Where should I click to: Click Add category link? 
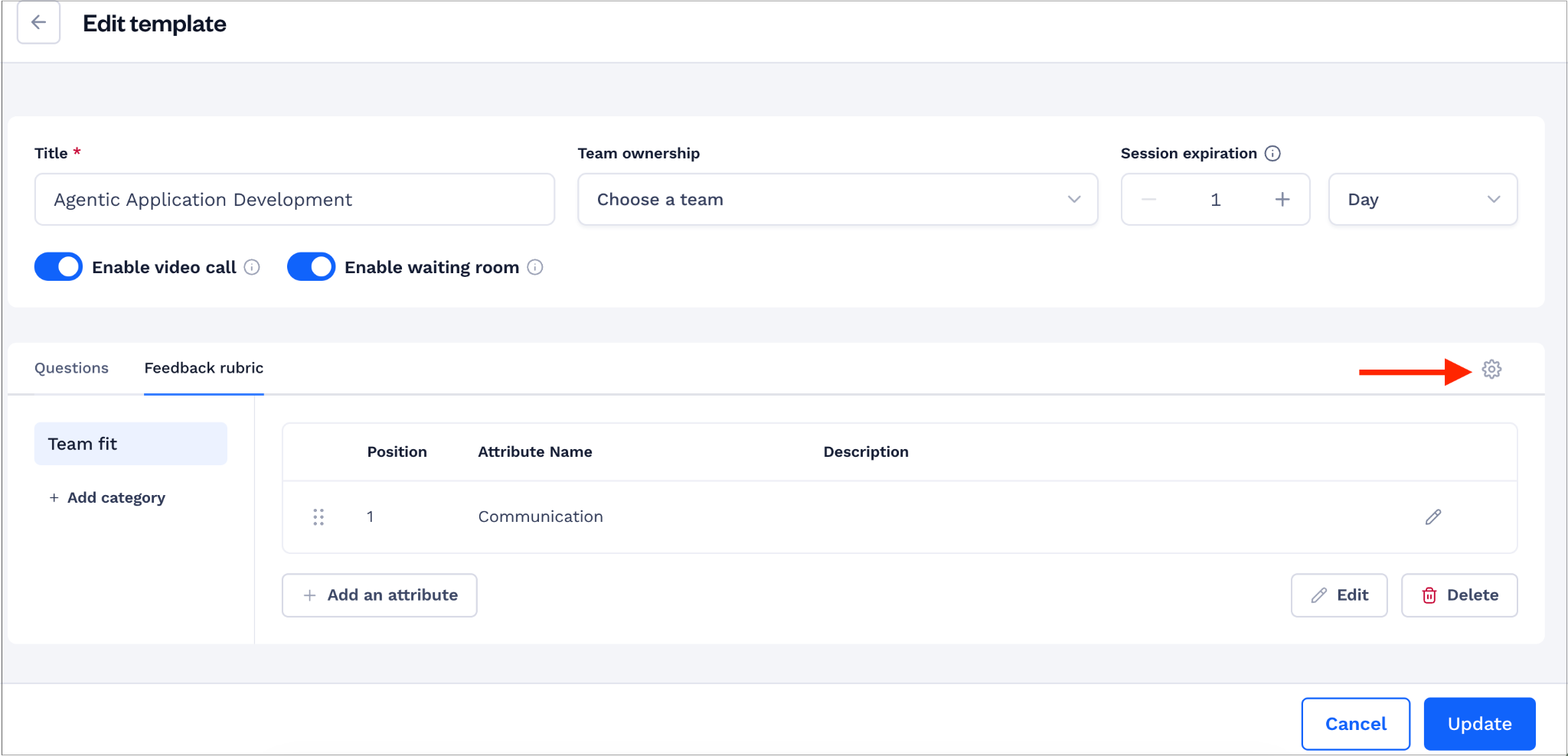107,497
